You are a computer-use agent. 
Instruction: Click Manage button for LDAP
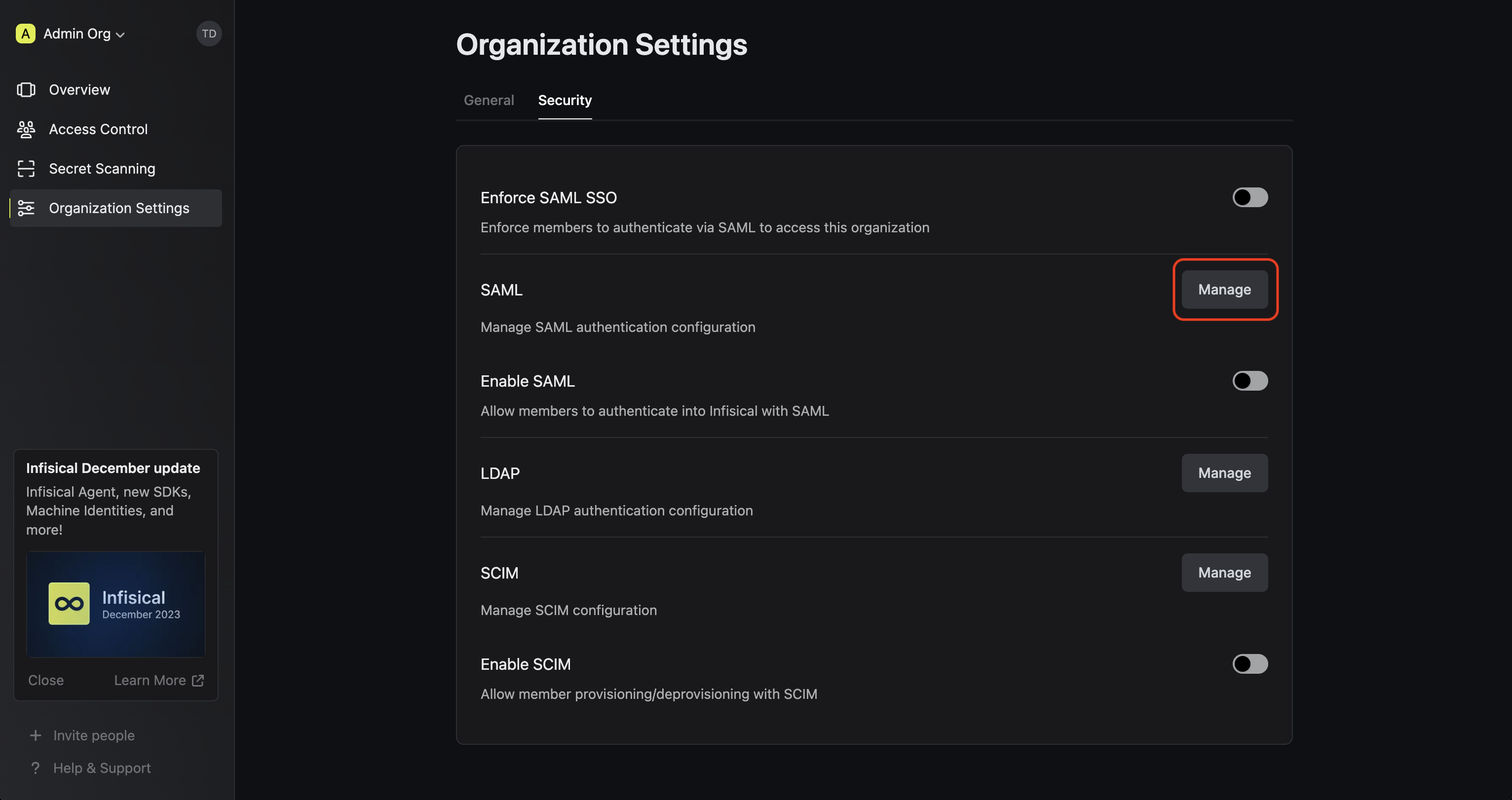tap(1224, 473)
